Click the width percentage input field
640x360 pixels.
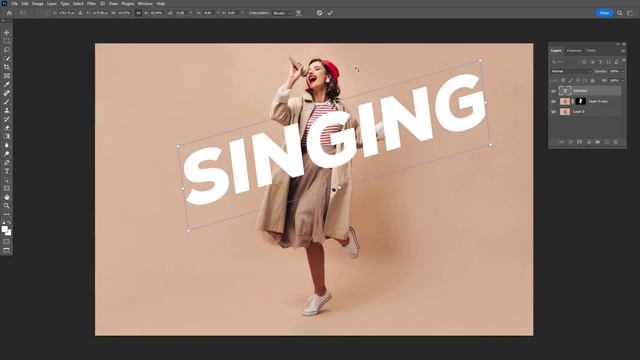(x=124, y=13)
